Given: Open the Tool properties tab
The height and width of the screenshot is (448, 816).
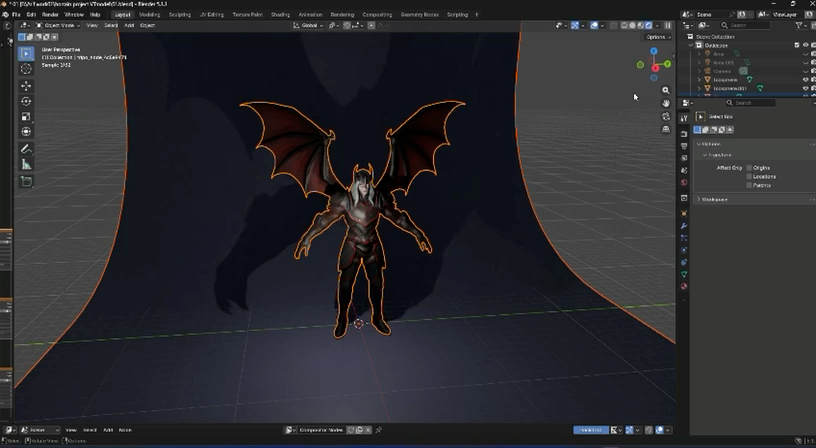Looking at the screenshot, I should (x=684, y=119).
